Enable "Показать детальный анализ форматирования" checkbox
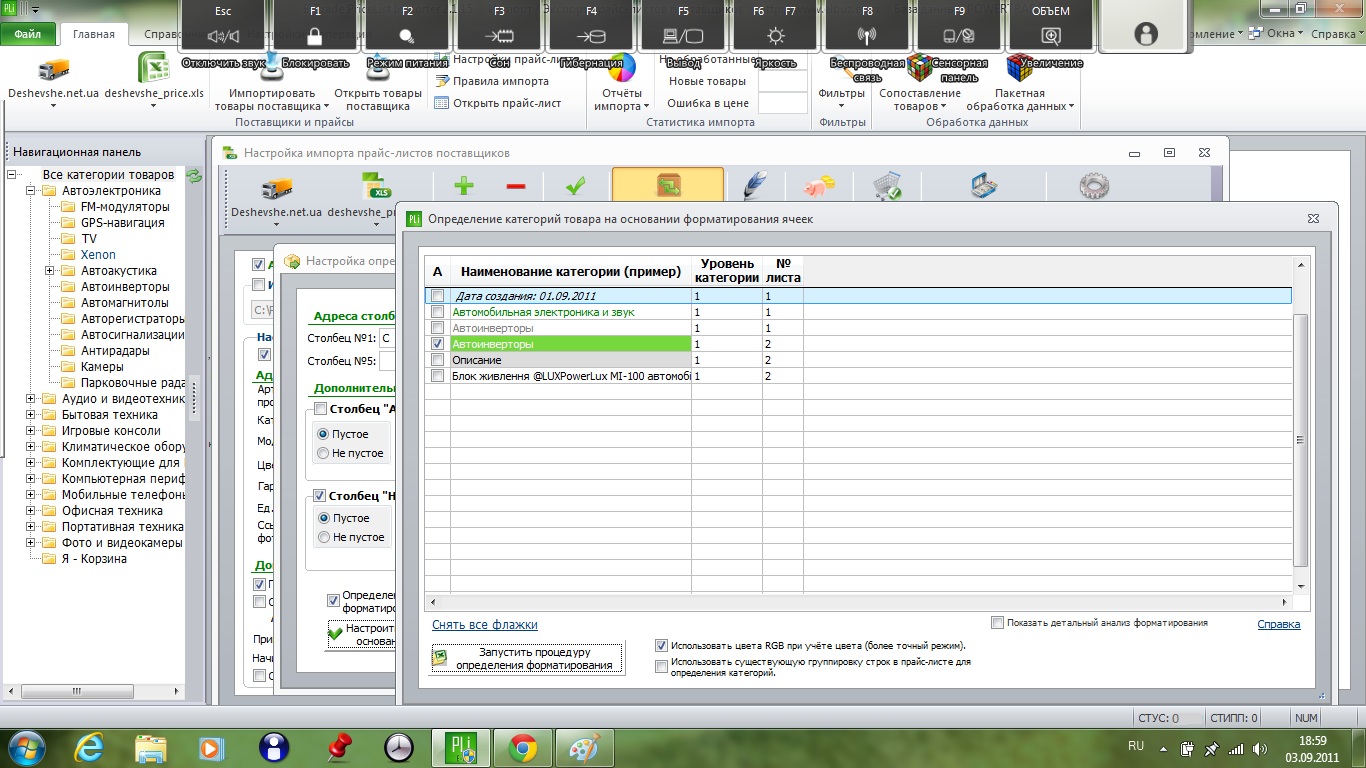 click(997, 623)
